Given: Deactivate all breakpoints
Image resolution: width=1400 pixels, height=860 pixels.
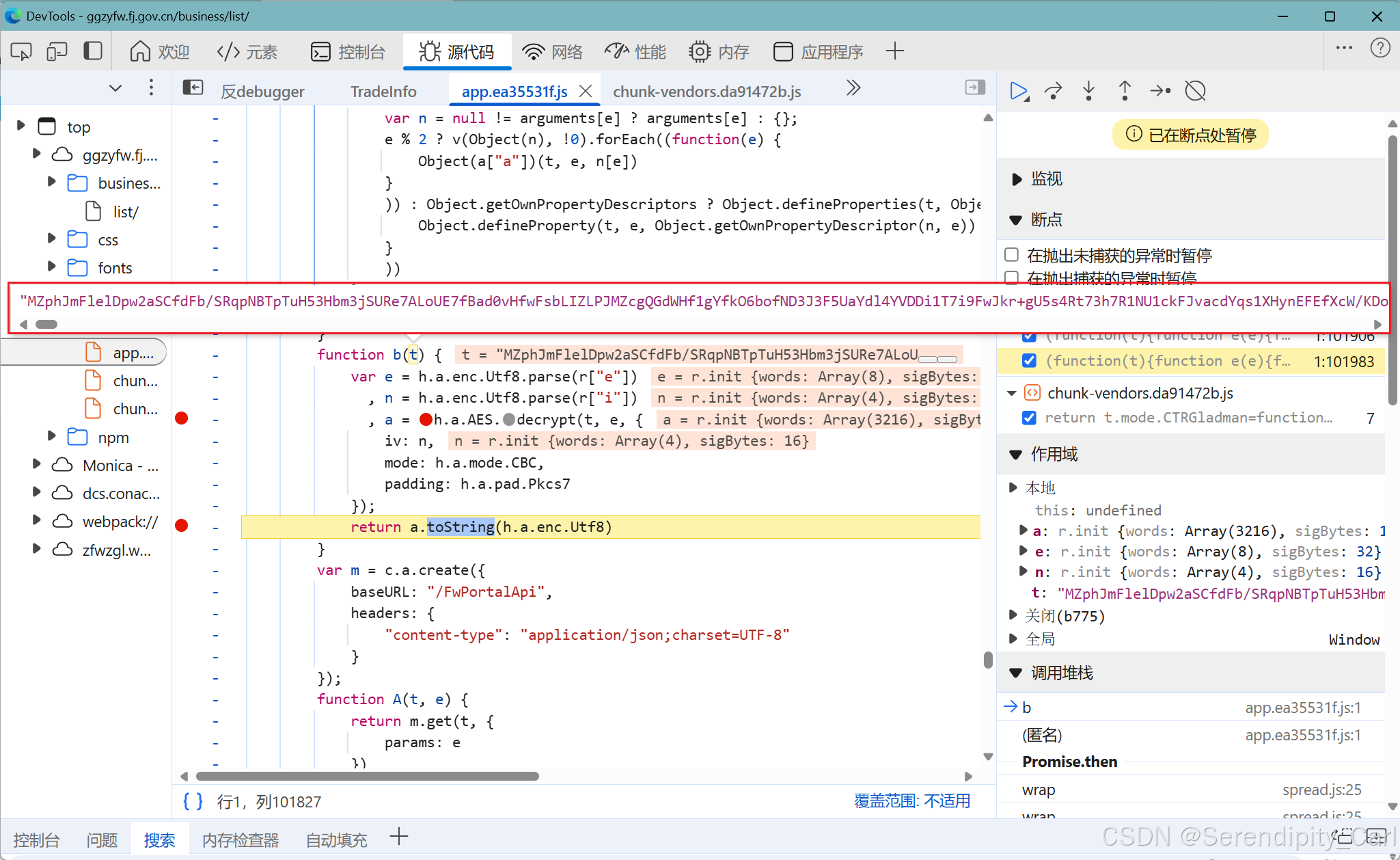Looking at the screenshot, I should pyautogui.click(x=1196, y=90).
